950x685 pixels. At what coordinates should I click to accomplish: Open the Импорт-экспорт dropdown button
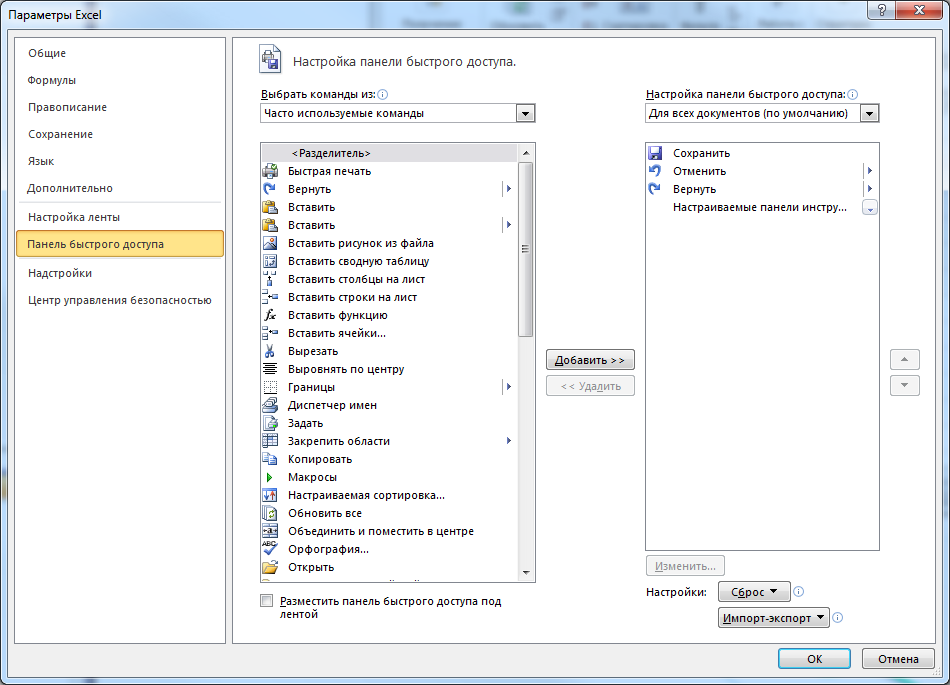(x=774, y=618)
